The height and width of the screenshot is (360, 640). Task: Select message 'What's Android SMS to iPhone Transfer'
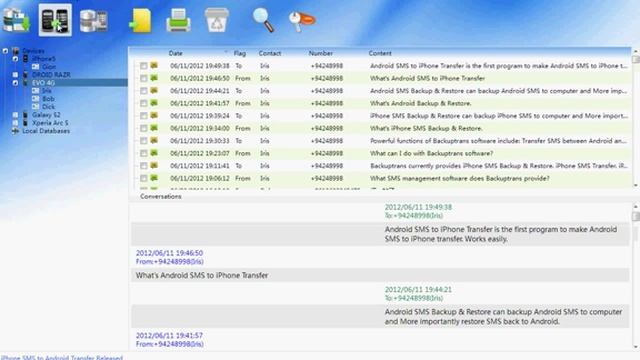pos(427,78)
